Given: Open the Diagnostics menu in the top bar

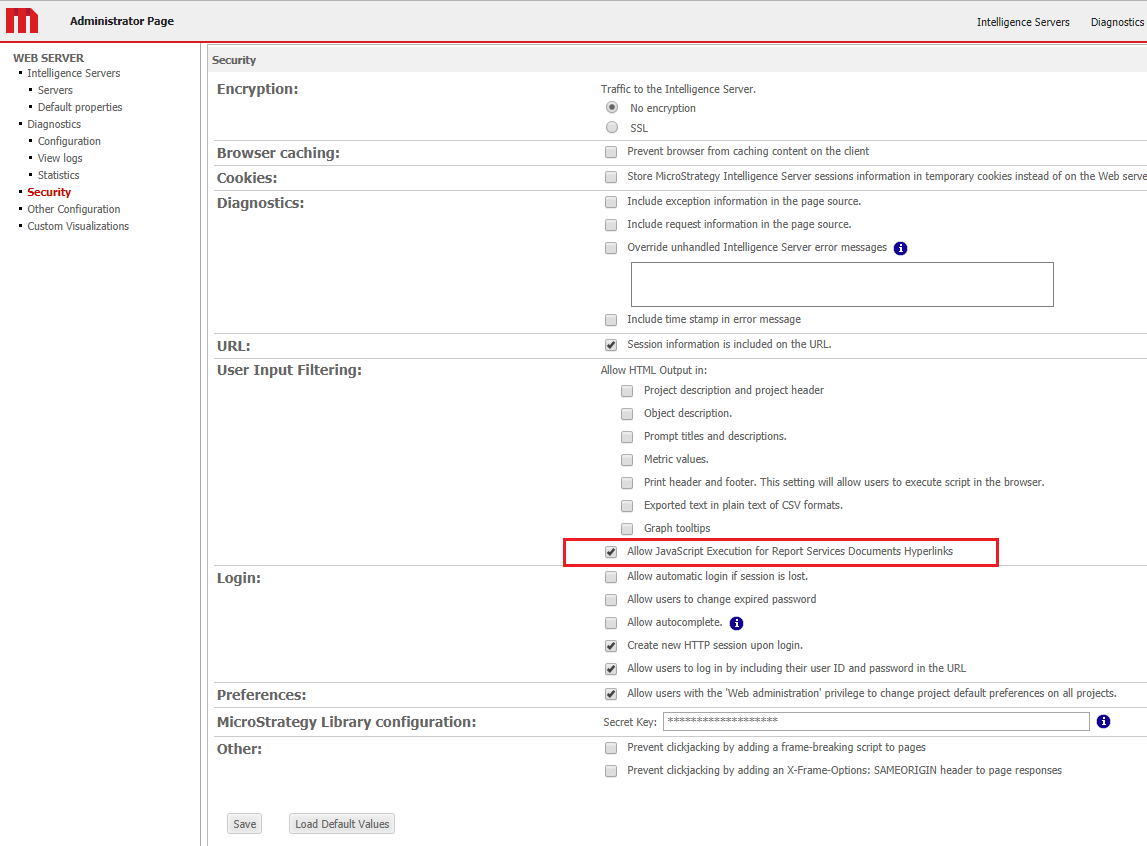Looking at the screenshot, I should (x=1117, y=21).
